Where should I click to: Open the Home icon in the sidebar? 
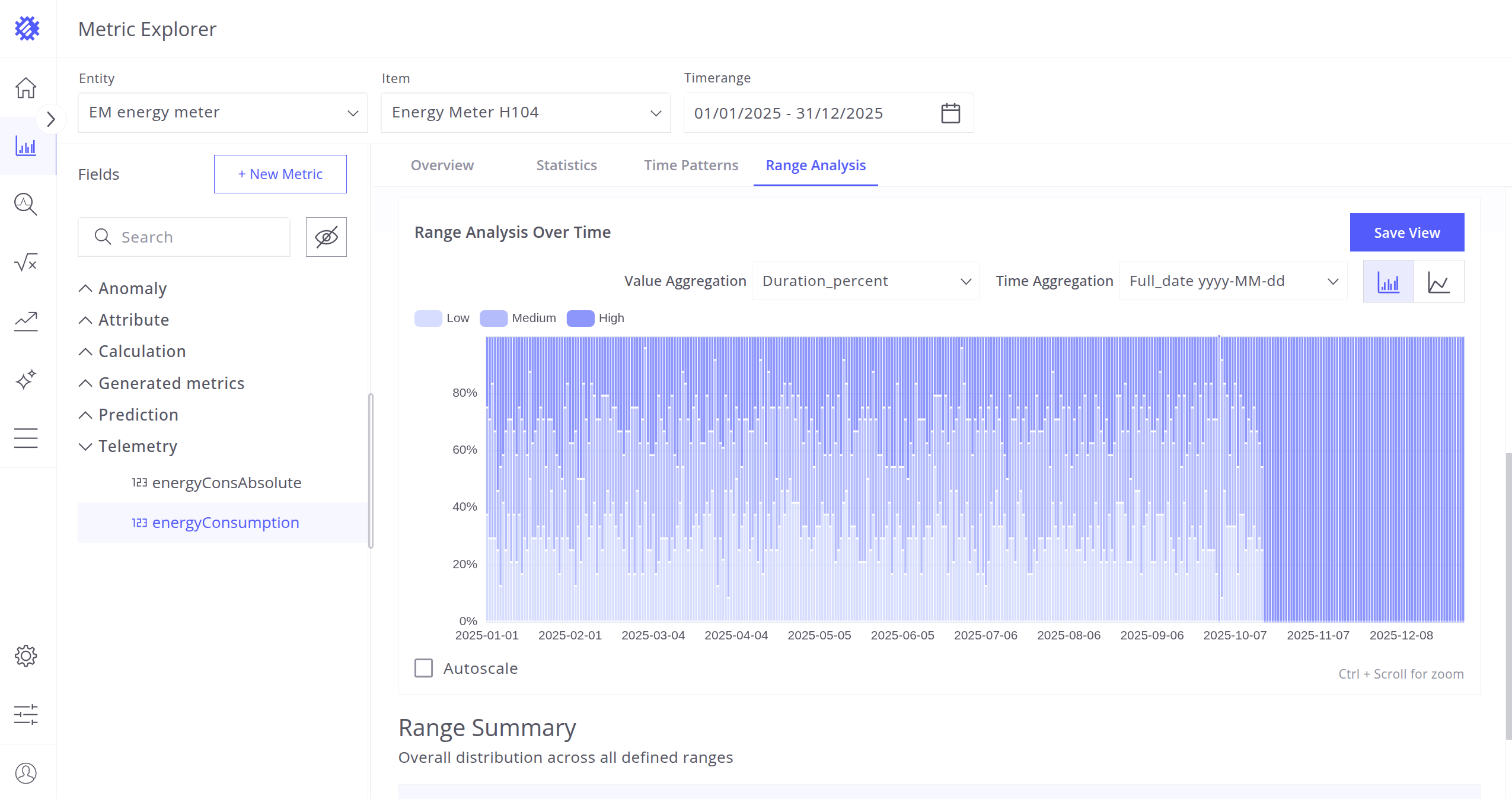[x=25, y=88]
